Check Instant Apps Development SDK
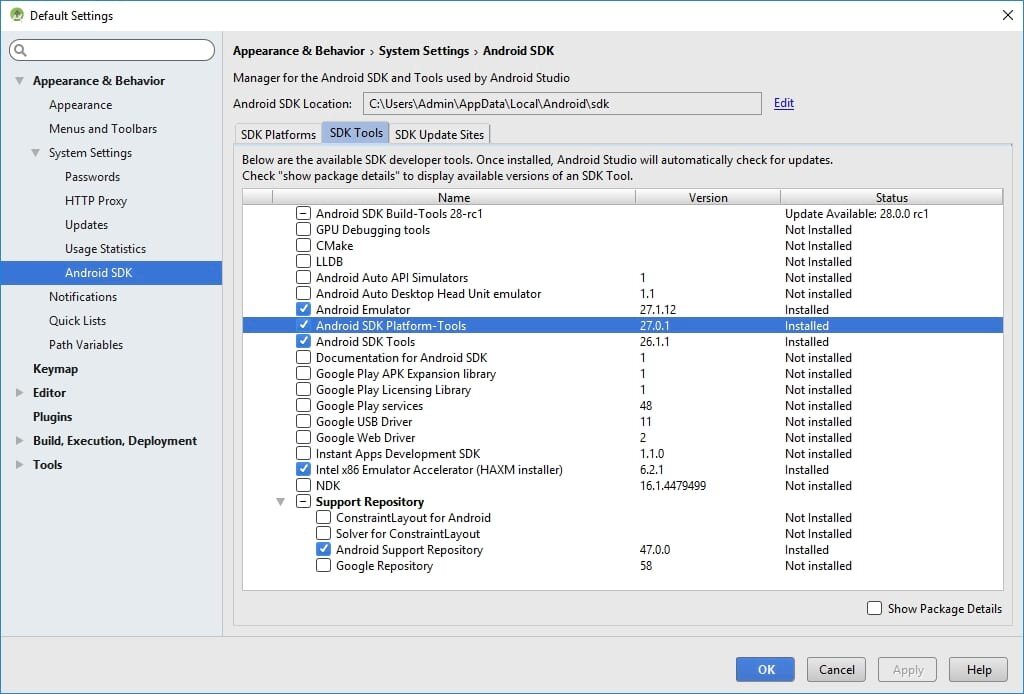Viewport: 1024px width, 694px height. tap(303, 453)
